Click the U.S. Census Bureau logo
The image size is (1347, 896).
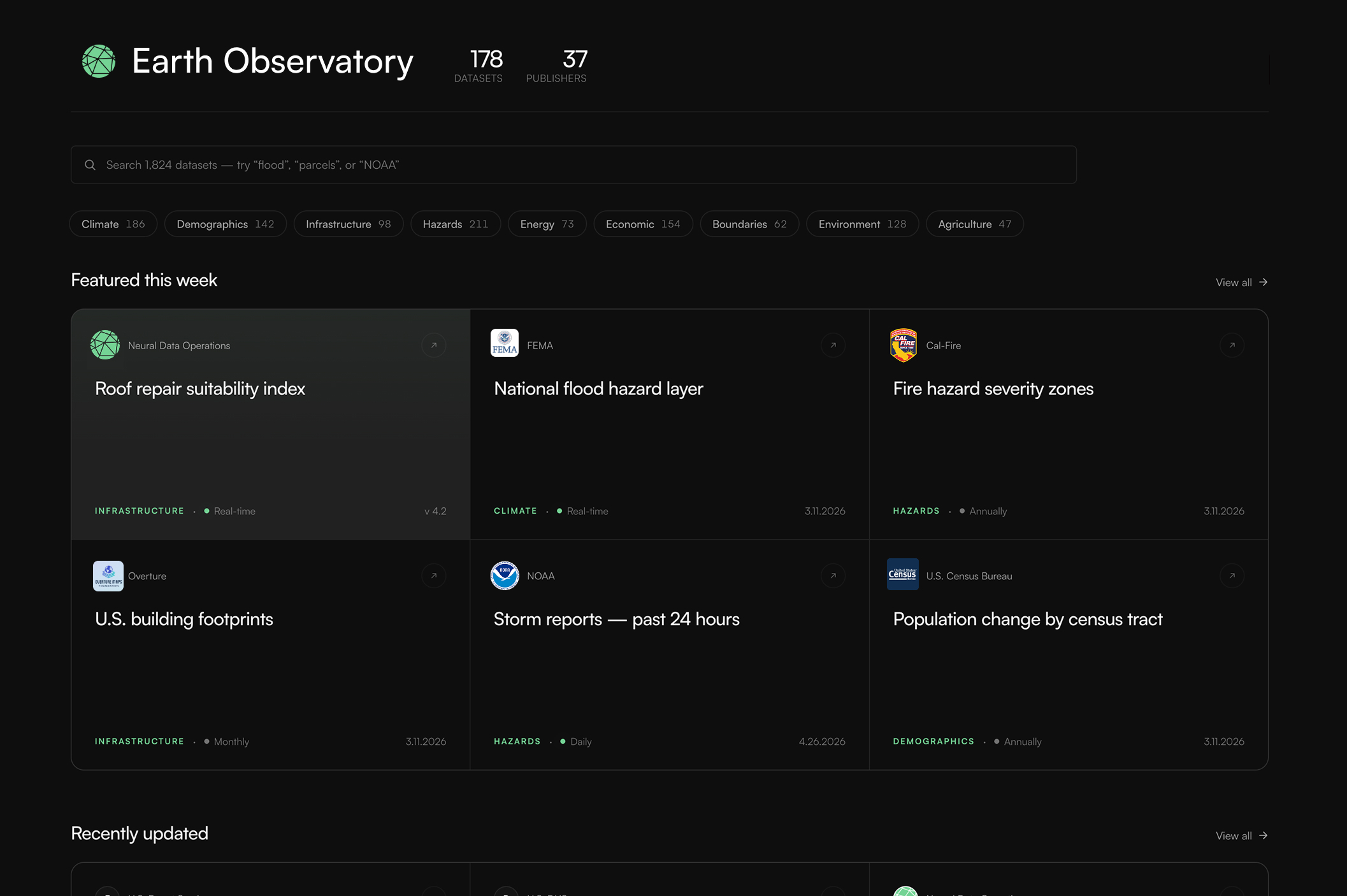pyautogui.click(x=903, y=574)
